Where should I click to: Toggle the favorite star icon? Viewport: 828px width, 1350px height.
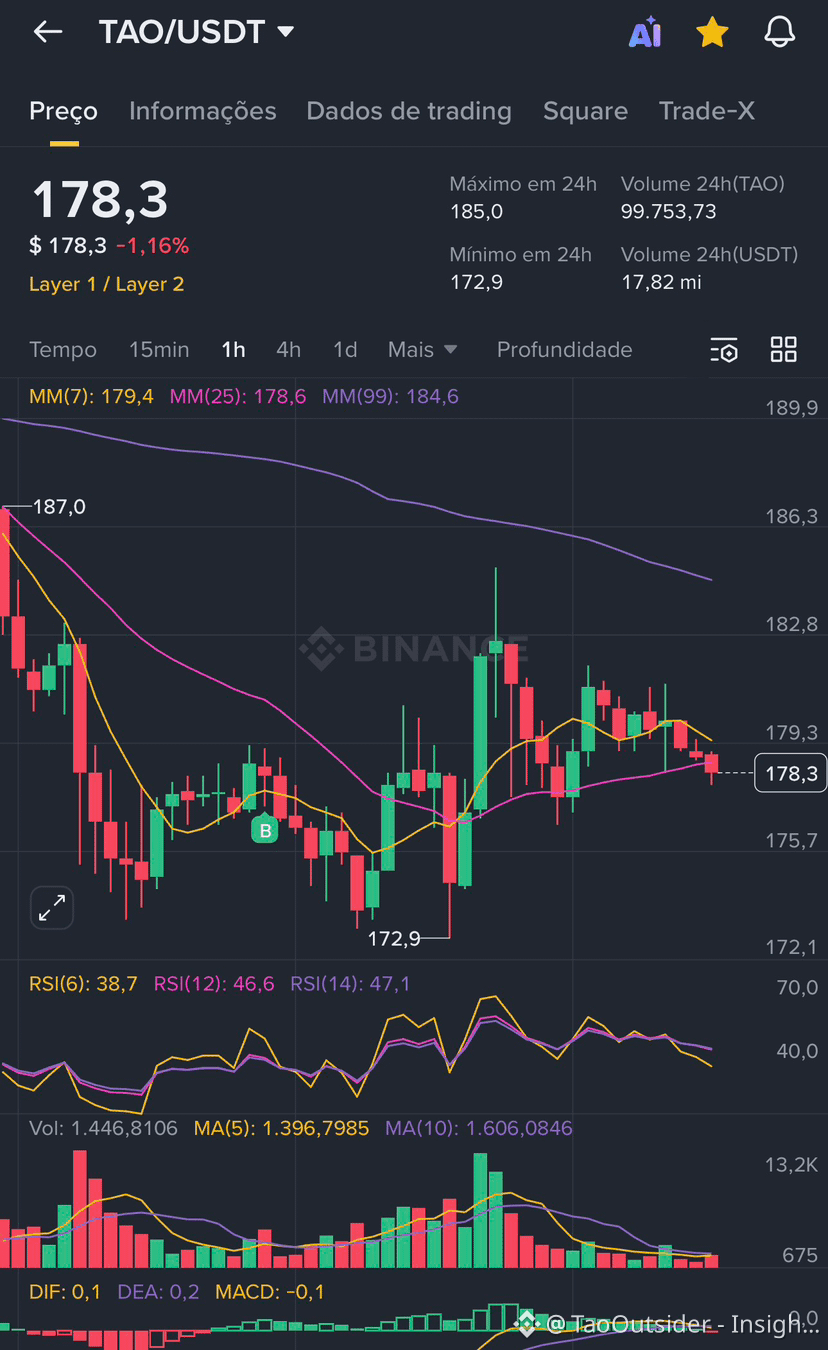pyautogui.click(x=712, y=32)
